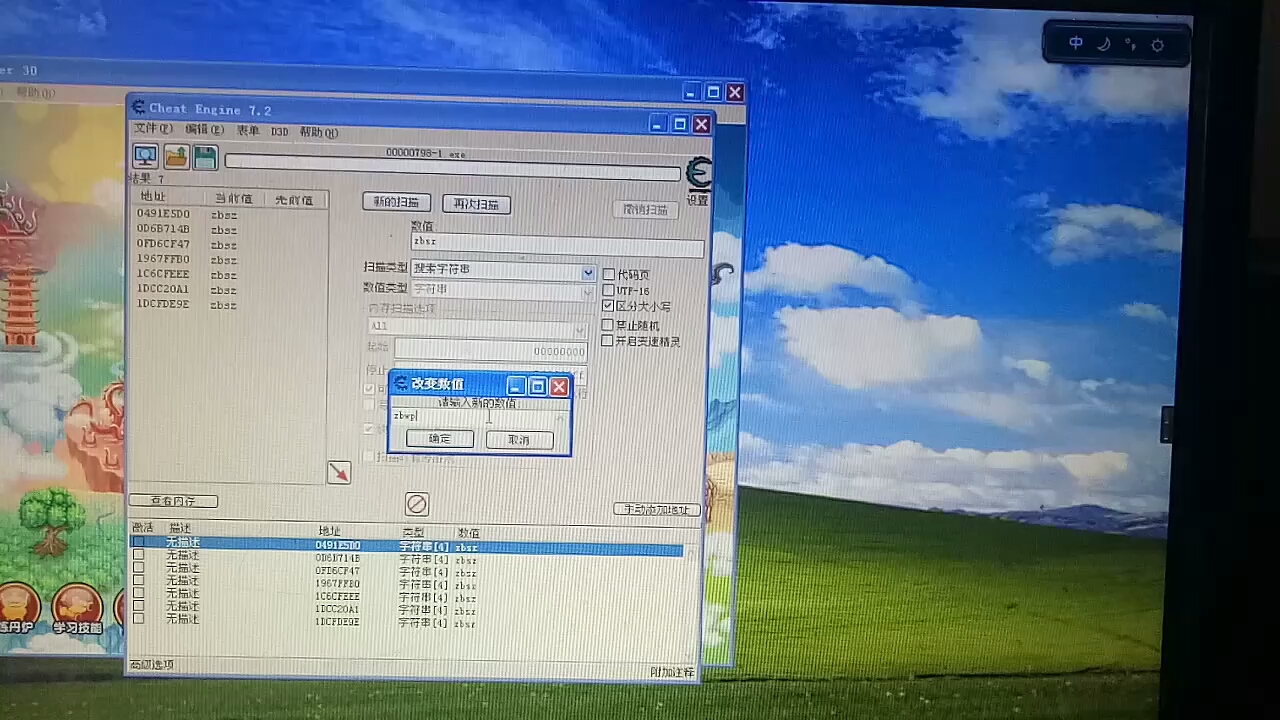Toggle the 禁止随机 checkbox
The height and width of the screenshot is (720, 1280).
[608, 325]
